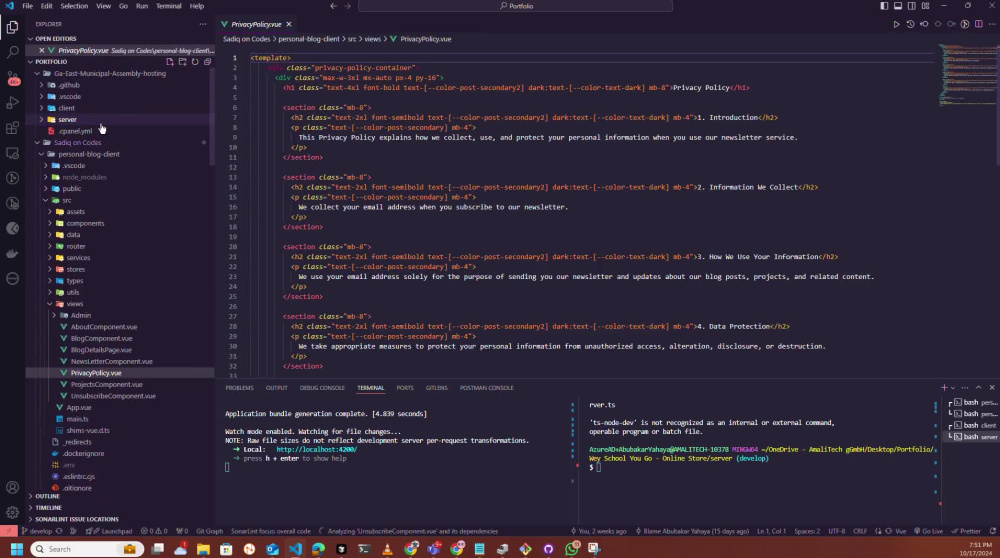
Task: Click the Windows Start button
Action: point(17,549)
